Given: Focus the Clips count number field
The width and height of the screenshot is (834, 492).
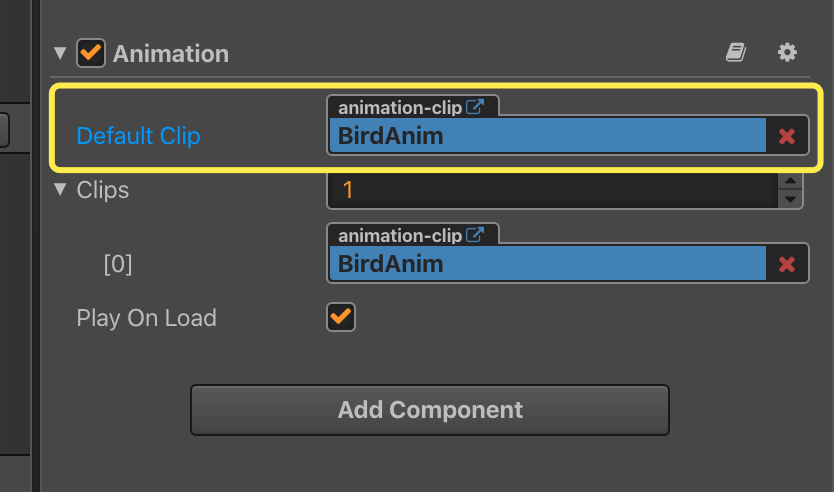Looking at the screenshot, I should 553,190.
